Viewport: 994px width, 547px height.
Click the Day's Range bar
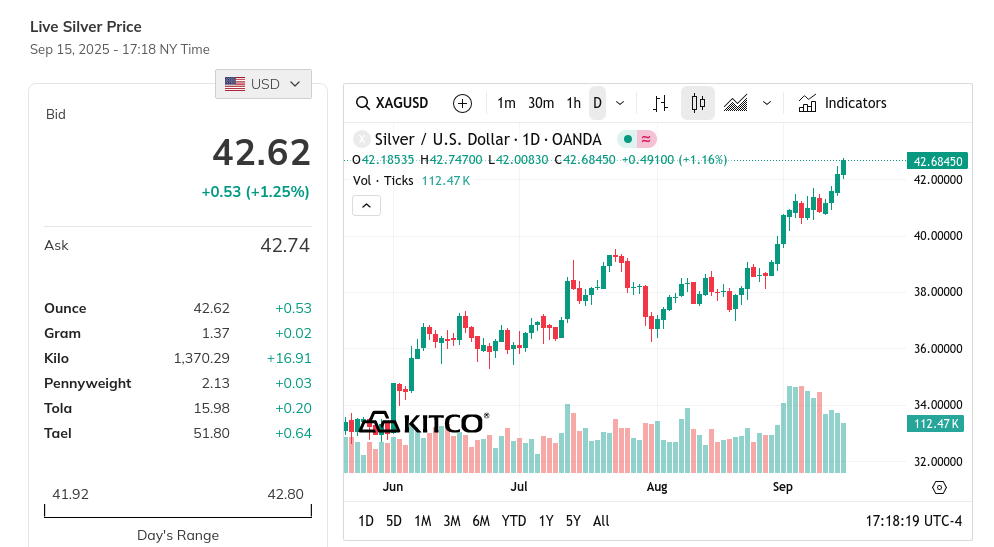pyautogui.click(x=178, y=511)
